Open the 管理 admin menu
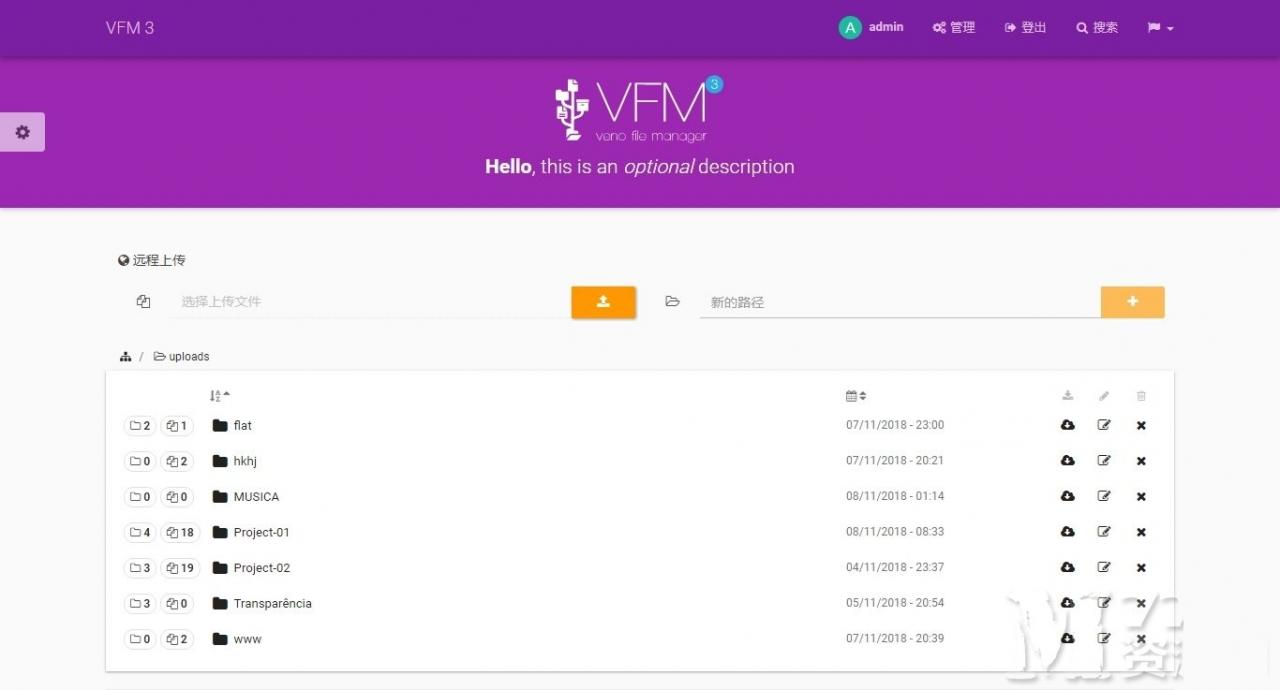1280x690 pixels. pyautogui.click(x=954, y=28)
